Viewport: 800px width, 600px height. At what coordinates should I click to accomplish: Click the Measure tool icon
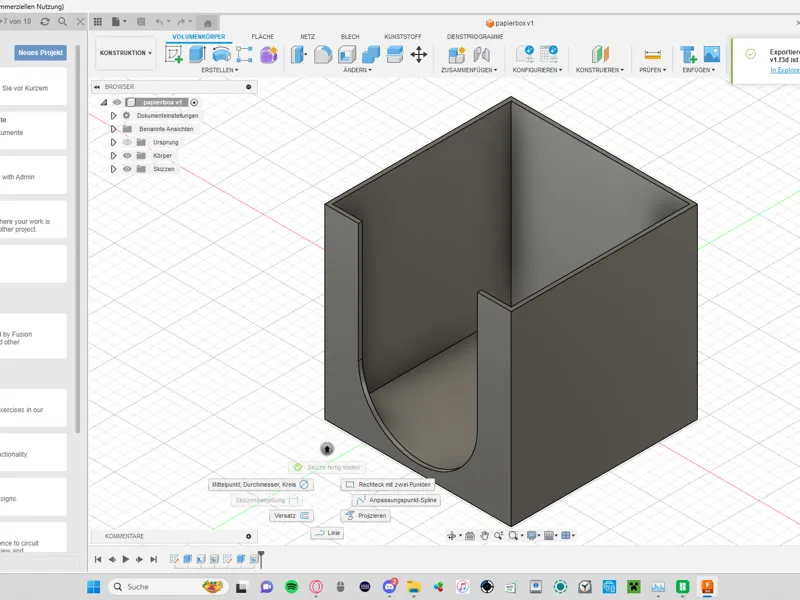(653, 54)
